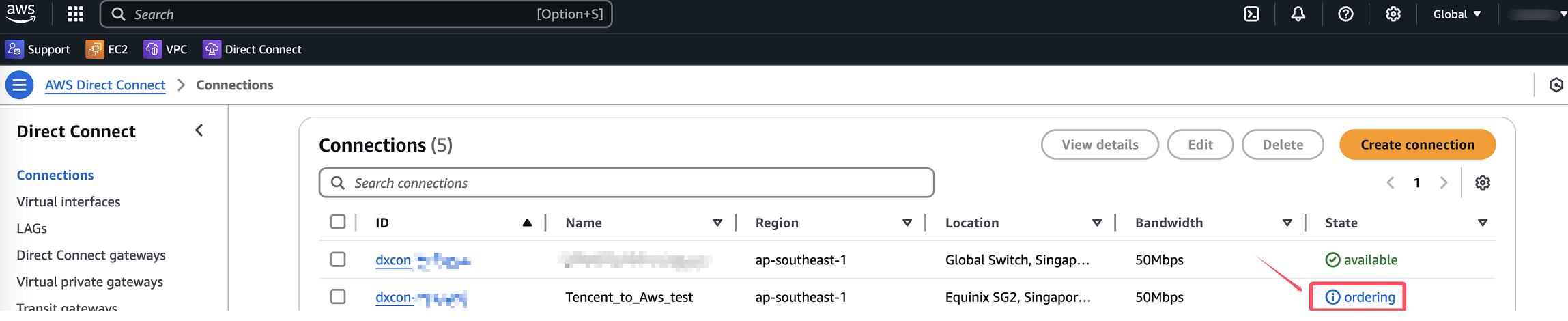Open Direct Connect gateways in the sidebar
1568x321 pixels.
pos(91,255)
